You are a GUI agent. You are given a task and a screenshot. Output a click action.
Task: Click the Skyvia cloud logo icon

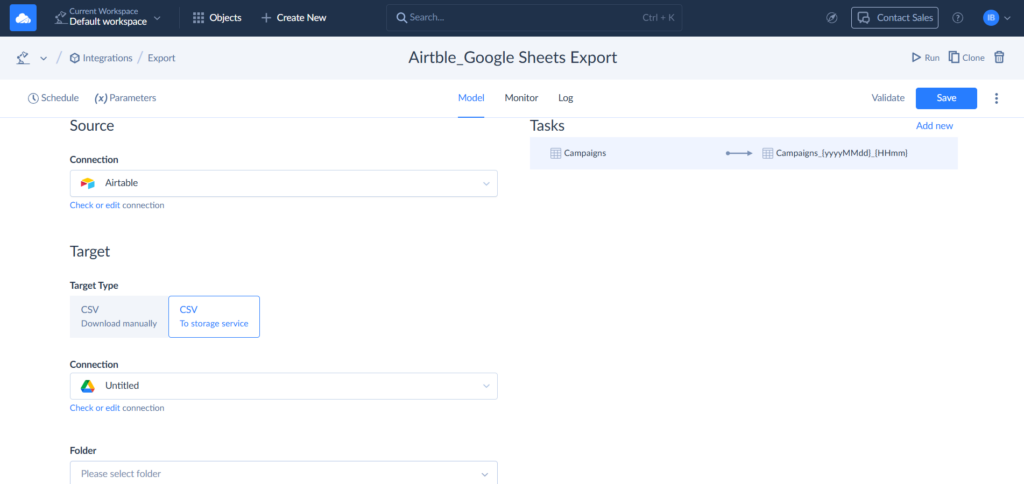coord(23,18)
